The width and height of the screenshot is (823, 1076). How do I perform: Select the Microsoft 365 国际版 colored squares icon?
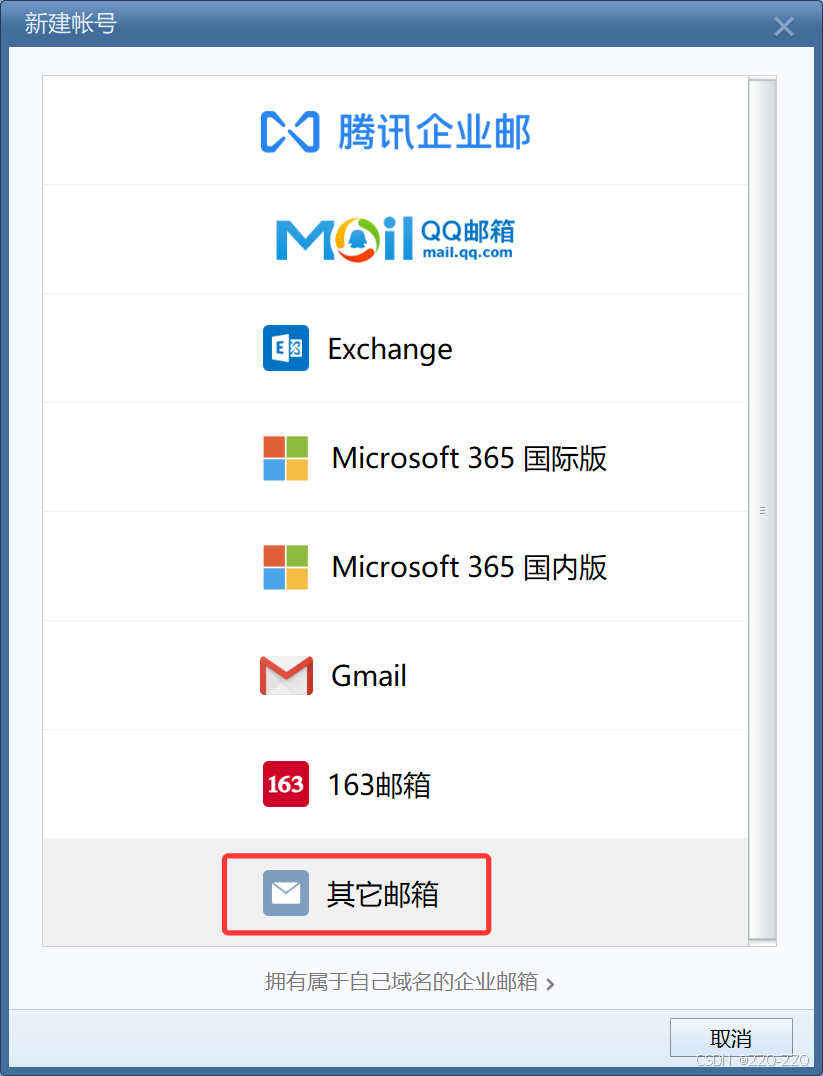click(x=286, y=458)
